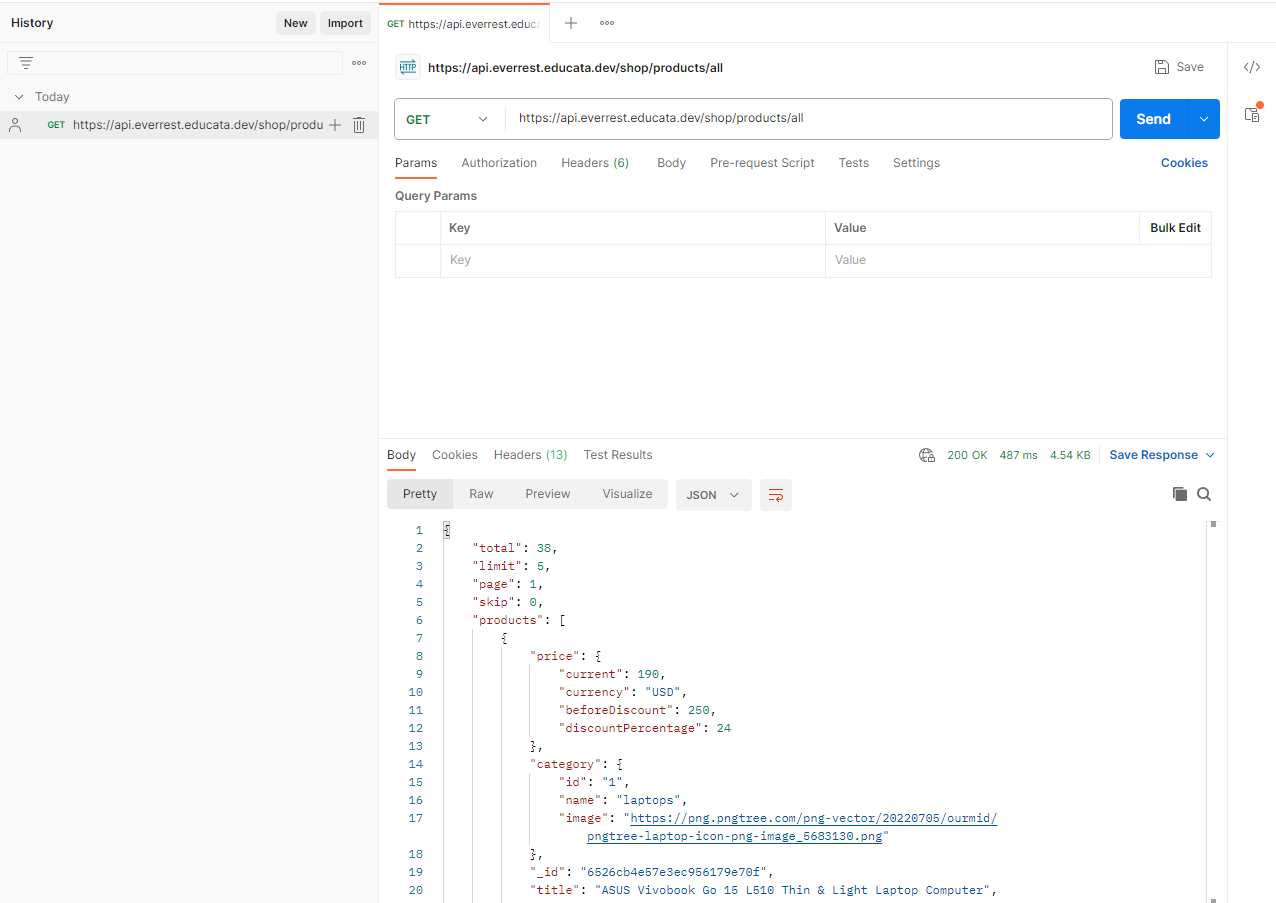This screenshot has width=1276, height=903.
Task: Add history request to collection plus icon
Action: [x=335, y=125]
